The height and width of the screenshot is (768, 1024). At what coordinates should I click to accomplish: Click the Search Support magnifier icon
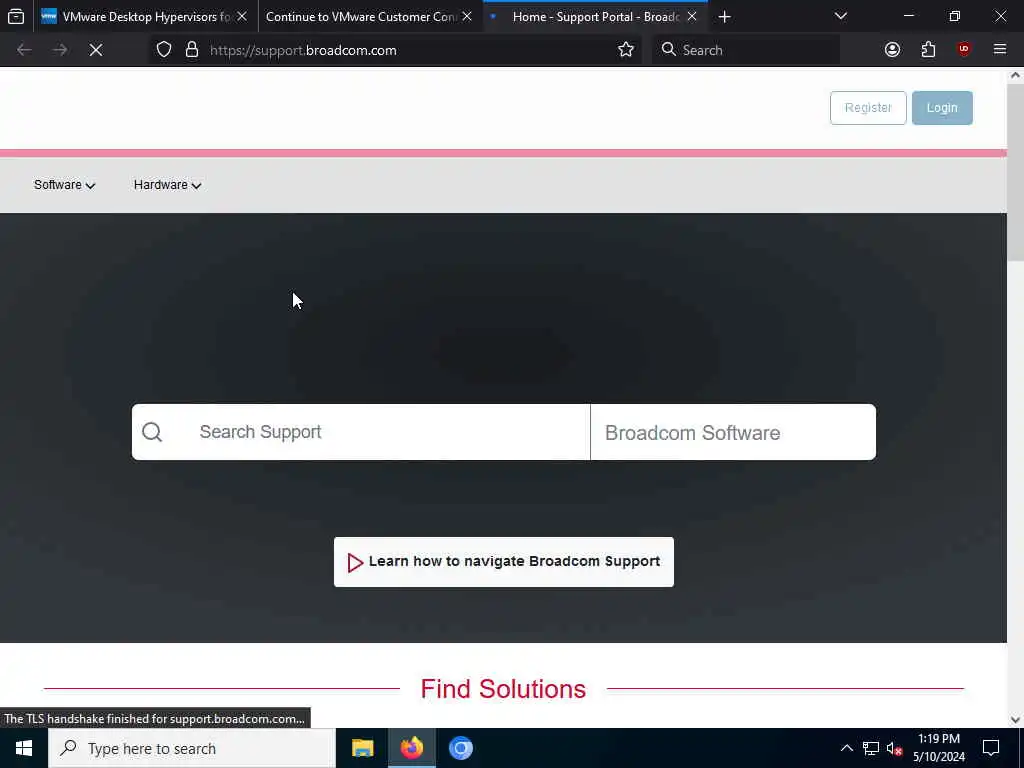(152, 432)
